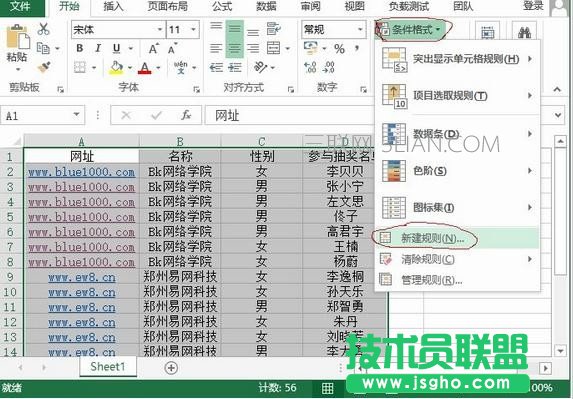573x399 pixels.
Task: Choose 管理规则(R) menu entry
Action: click(x=457, y=280)
